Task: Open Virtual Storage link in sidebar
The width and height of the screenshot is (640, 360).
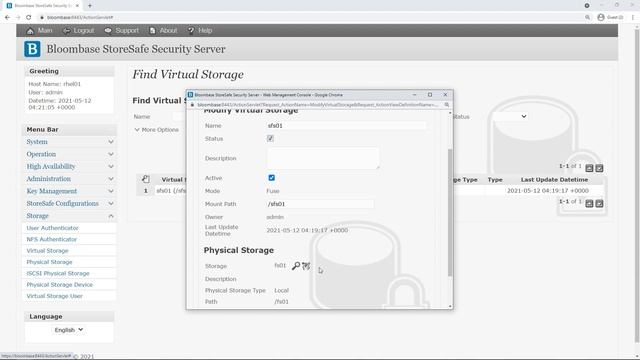Action: tap(47, 251)
